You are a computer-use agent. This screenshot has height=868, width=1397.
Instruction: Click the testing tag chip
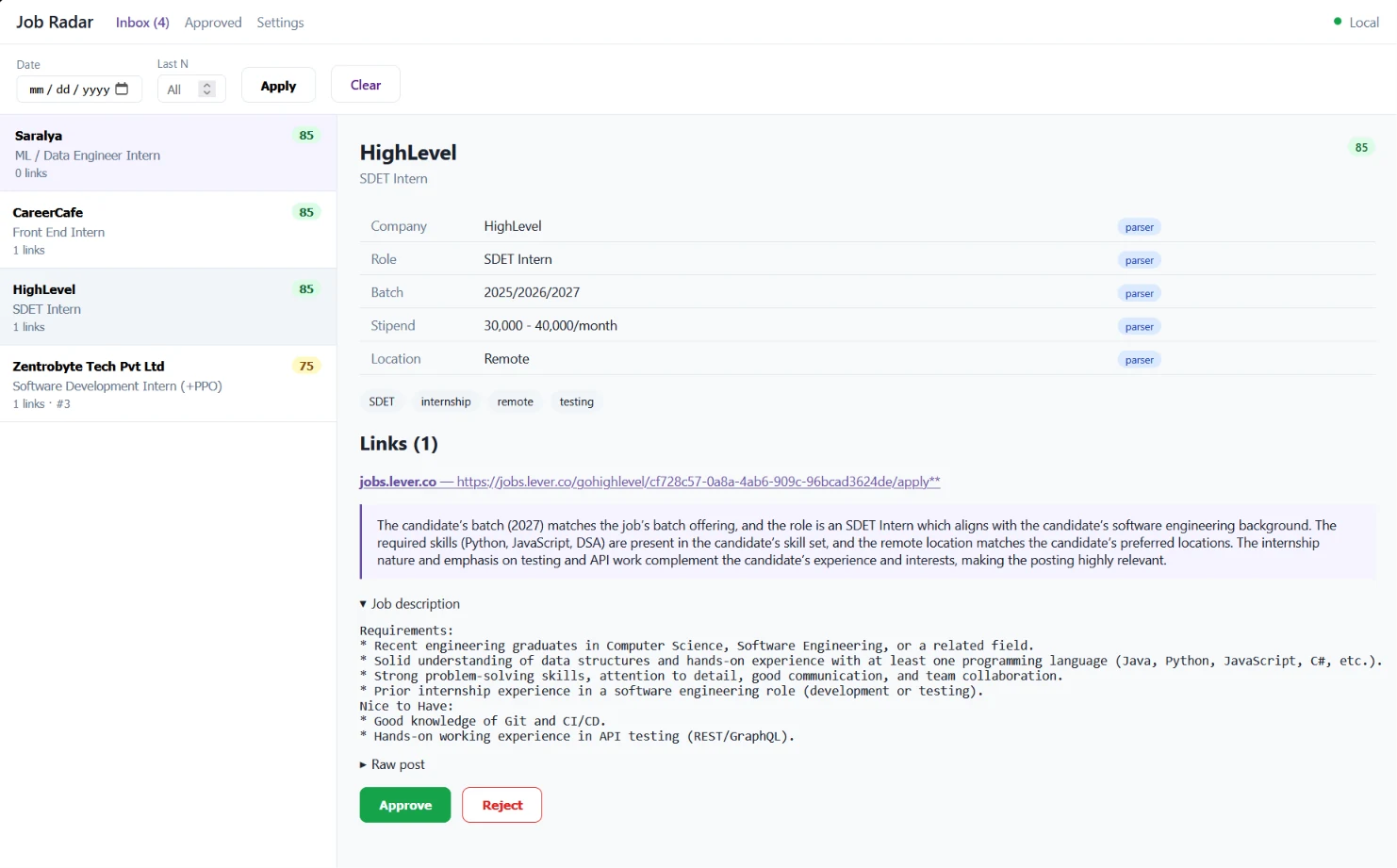pos(577,401)
